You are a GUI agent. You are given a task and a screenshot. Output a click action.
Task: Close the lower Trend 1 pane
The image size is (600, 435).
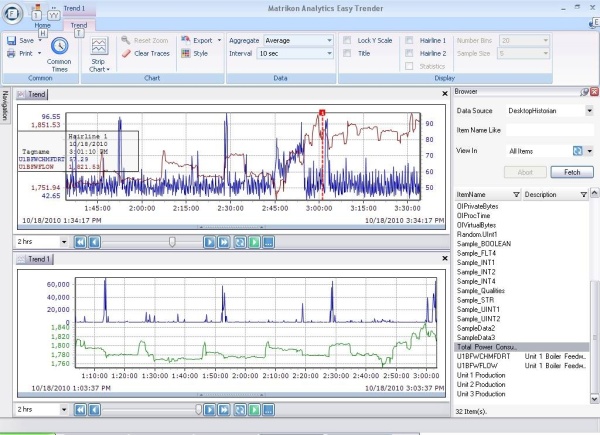tap(445, 258)
